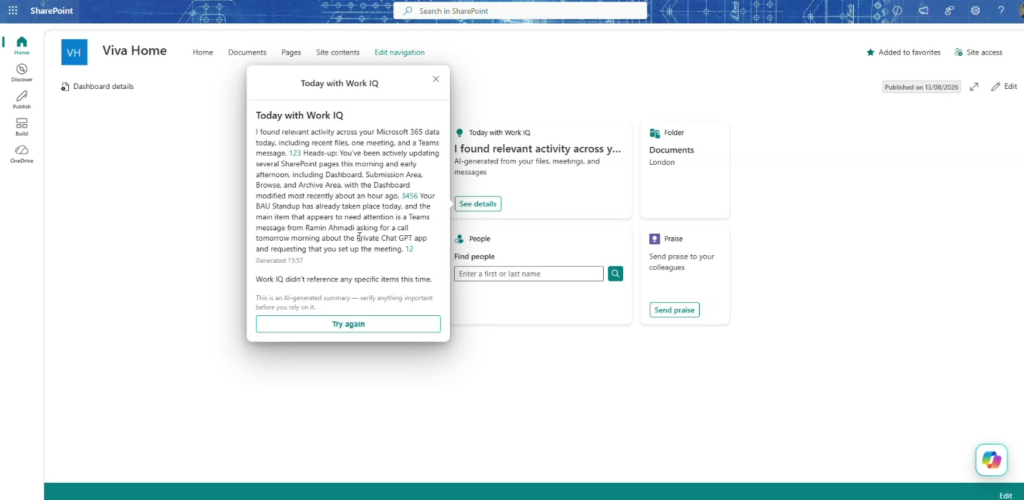Click the search submit button in People card
This screenshot has height=500, width=1024.
click(615, 273)
